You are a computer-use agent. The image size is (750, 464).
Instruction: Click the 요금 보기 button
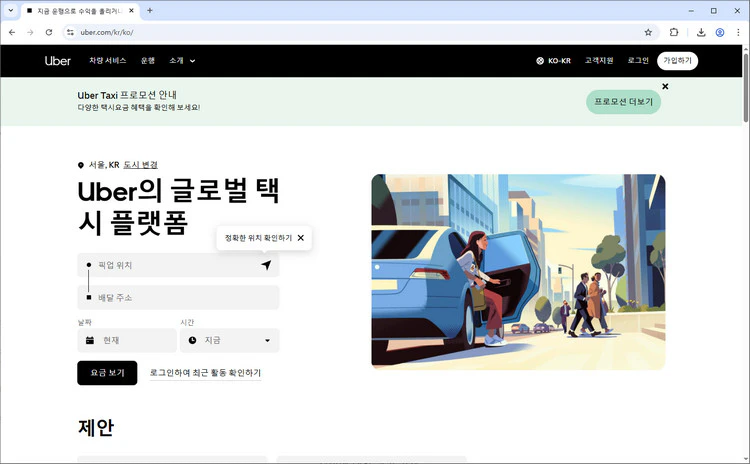click(107, 373)
